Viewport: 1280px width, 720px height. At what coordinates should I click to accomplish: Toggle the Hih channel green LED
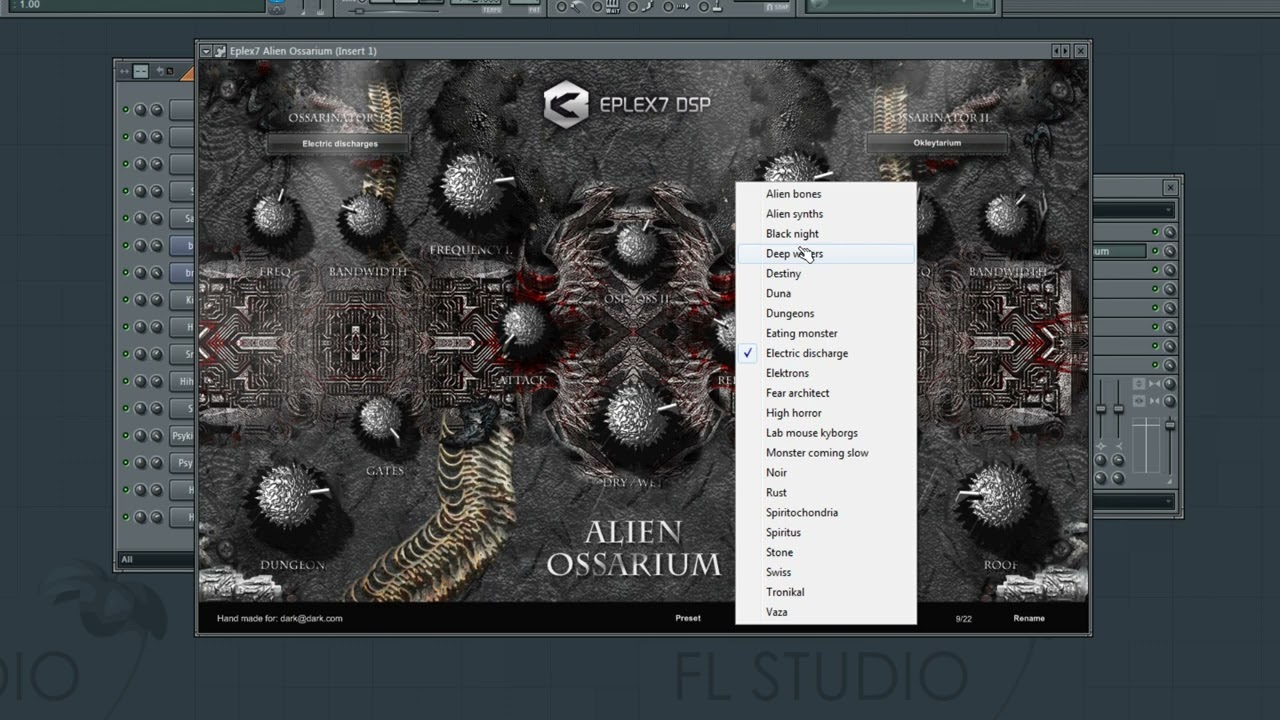125,381
